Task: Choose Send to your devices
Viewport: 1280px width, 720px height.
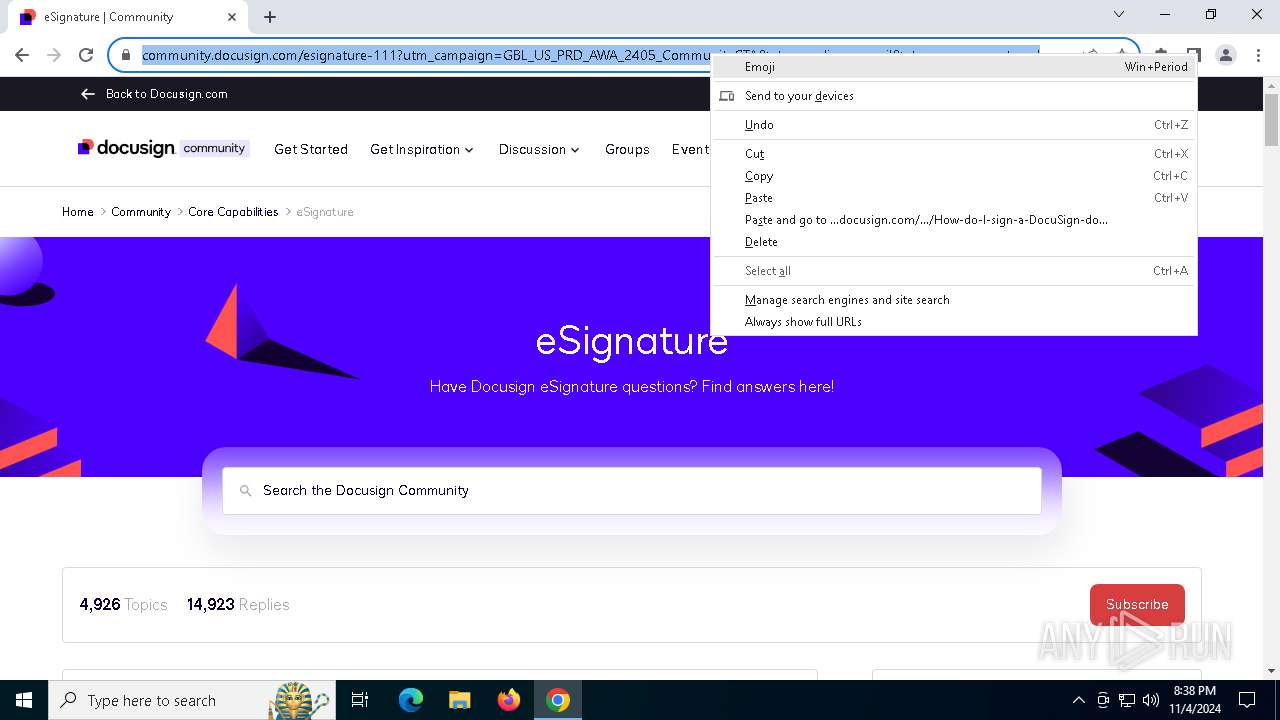Action: click(x=954, y=96)
